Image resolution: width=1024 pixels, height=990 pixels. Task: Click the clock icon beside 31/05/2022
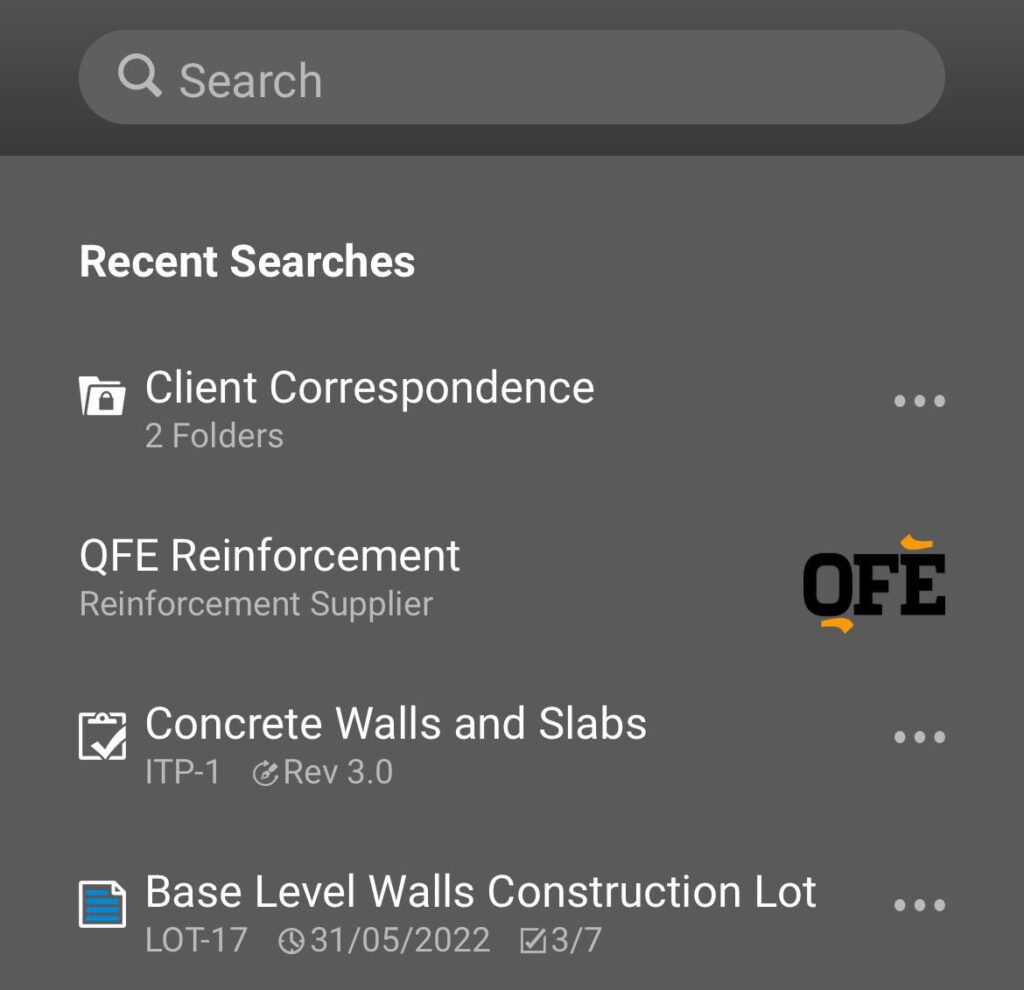pos(291,941)
